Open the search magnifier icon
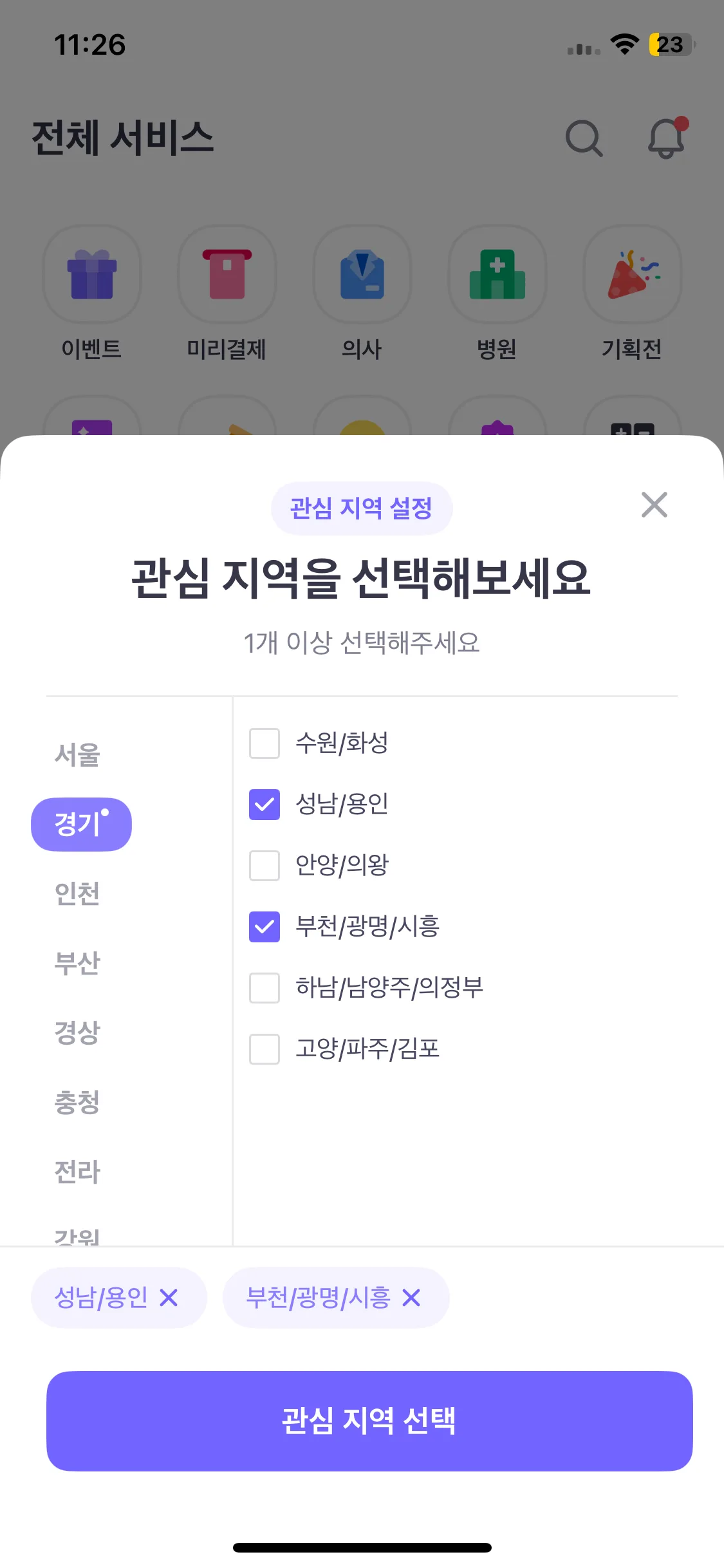 point(584,138)
